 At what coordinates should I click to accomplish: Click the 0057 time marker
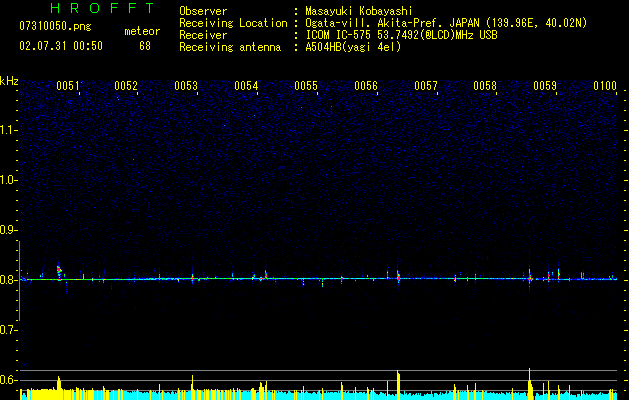click(x=426, y=86)
